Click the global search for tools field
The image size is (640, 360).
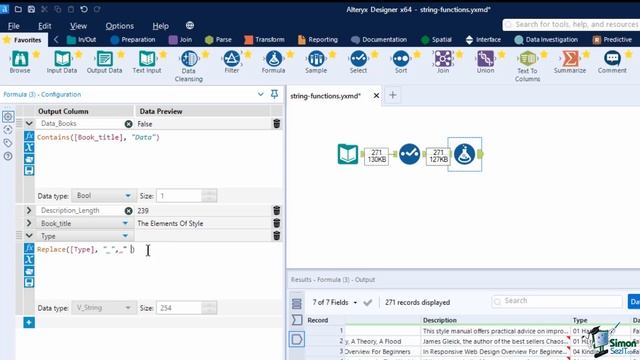pyautogui.click(x=571, y=25)
